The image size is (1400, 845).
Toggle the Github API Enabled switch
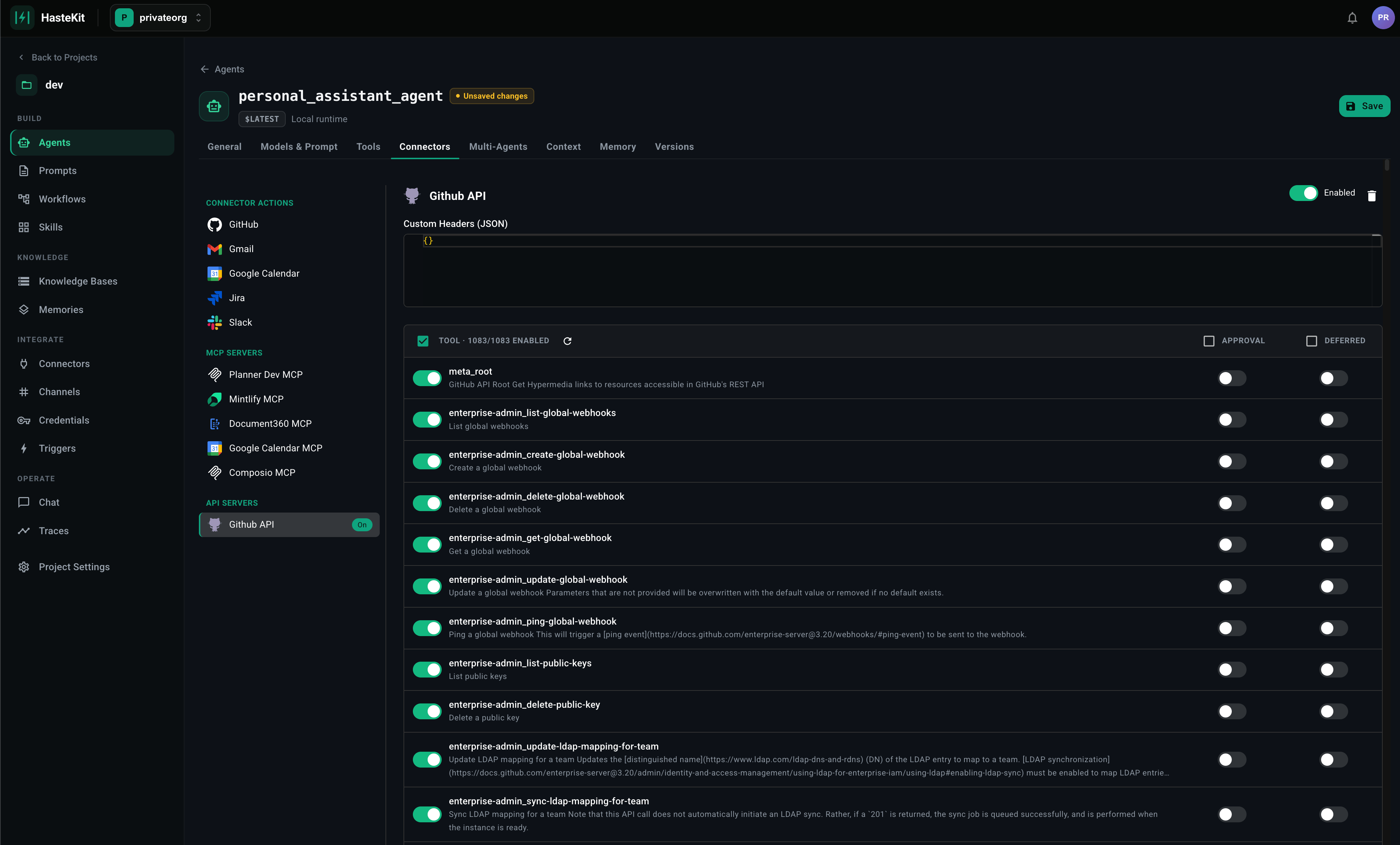point(1303,193)
